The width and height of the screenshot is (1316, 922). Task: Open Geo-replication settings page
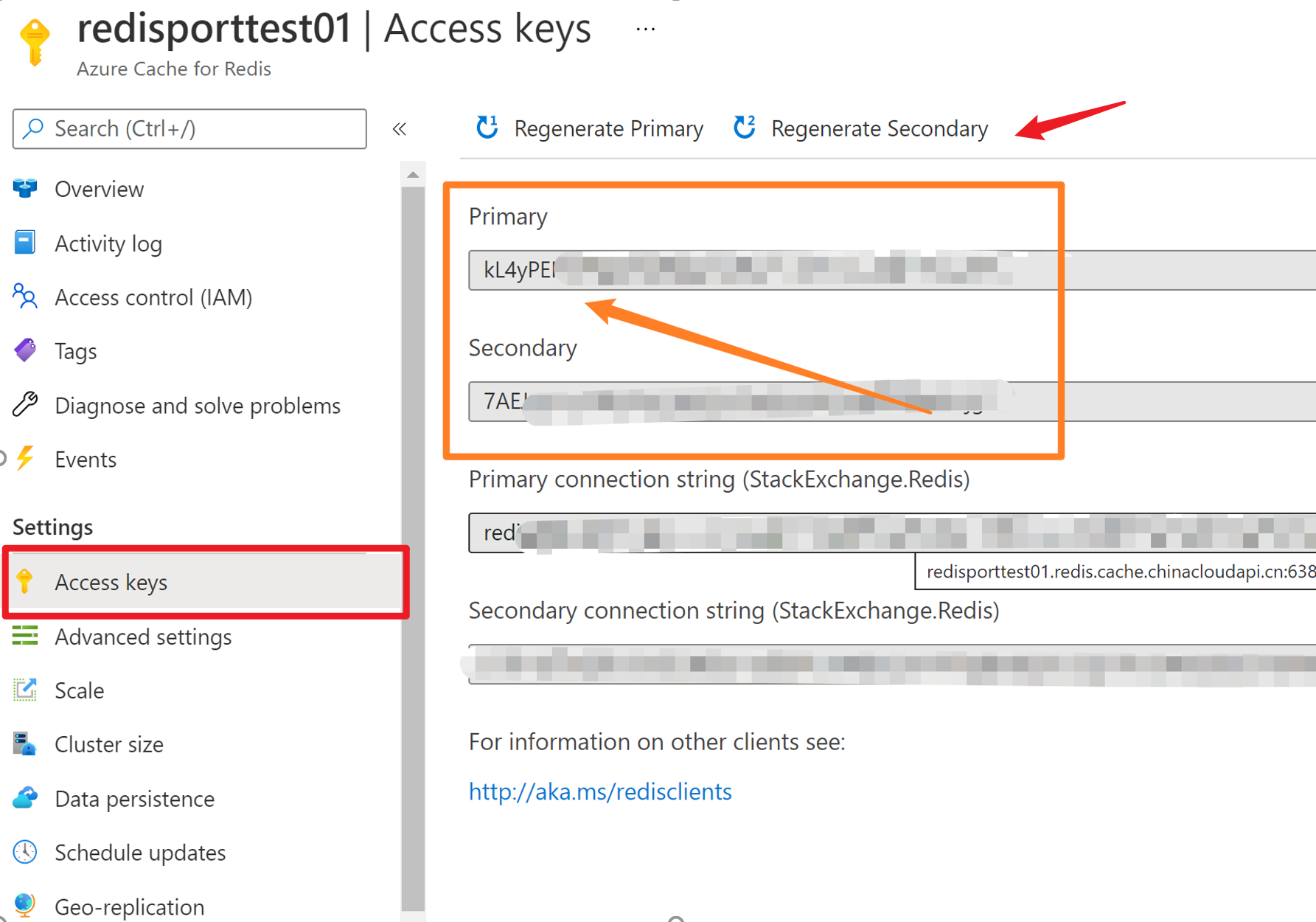point(129,907)
